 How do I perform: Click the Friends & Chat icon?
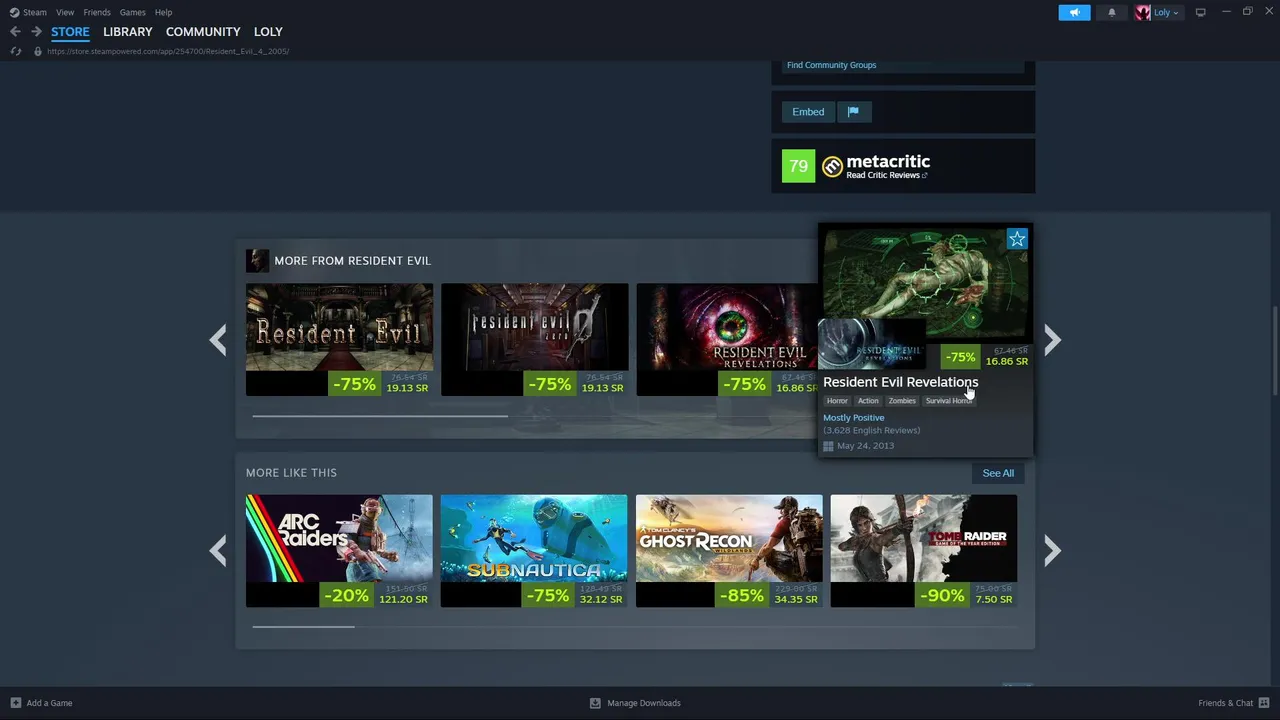[x=1264, y=703]
